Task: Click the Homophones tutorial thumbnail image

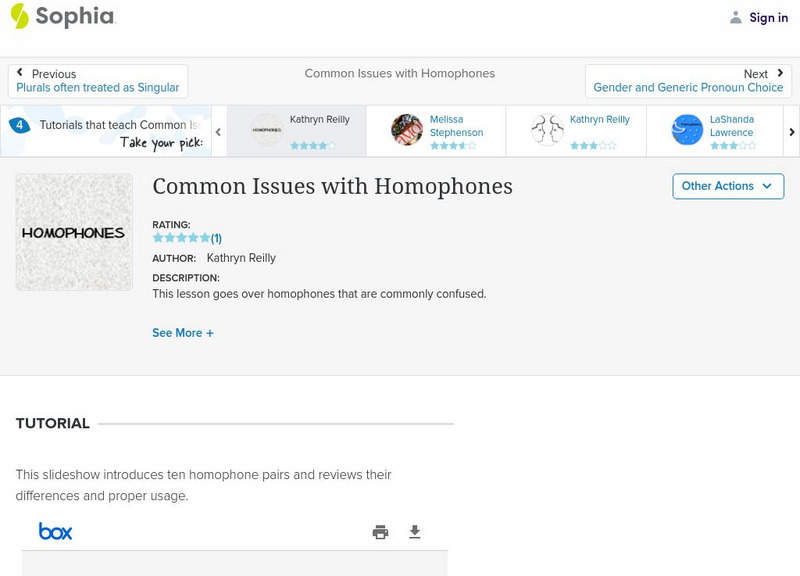Action: pos(74,232)
